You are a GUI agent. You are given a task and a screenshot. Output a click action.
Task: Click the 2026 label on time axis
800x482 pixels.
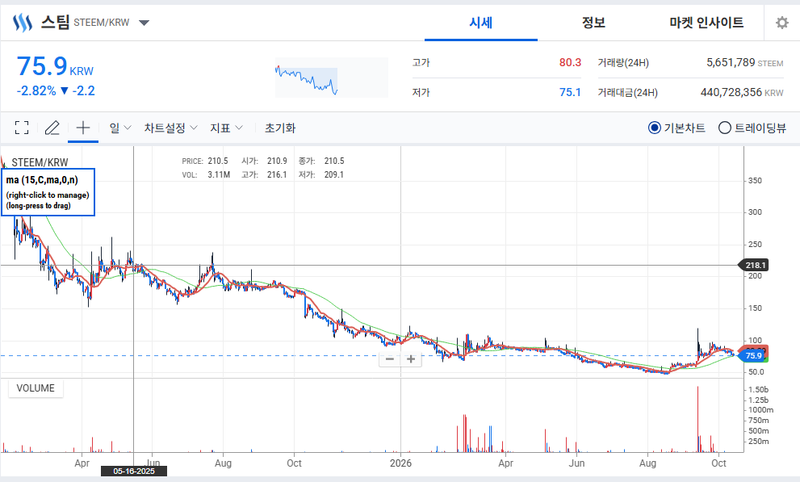tap(401, 463)
